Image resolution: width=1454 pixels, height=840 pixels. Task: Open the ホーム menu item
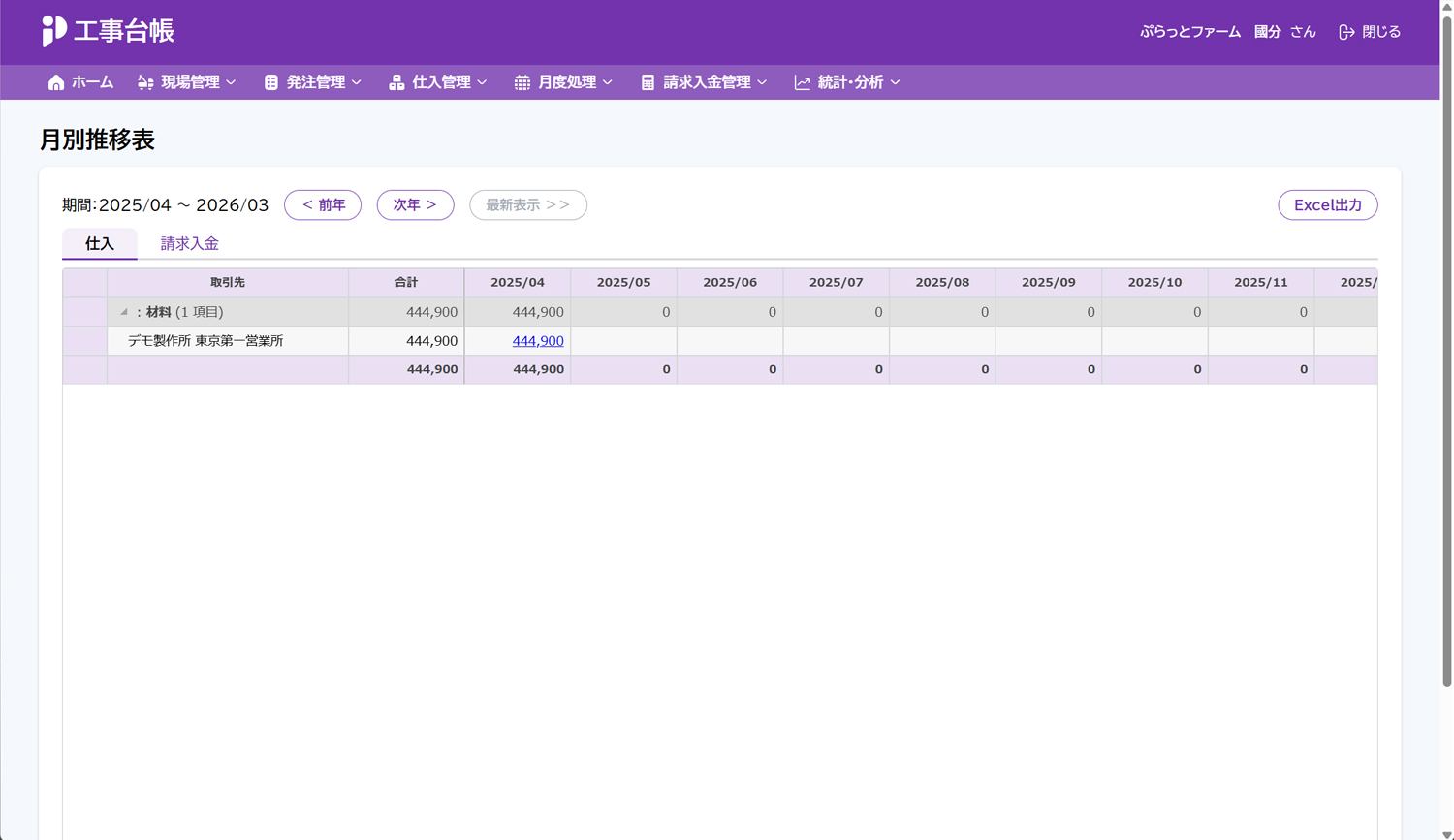click(80, 82)
